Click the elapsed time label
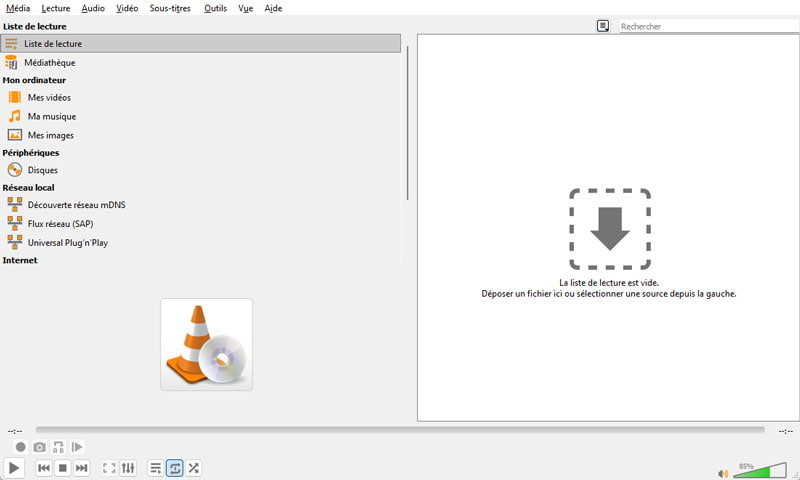This screenshot has width=800, height=480. [x=15, y=431]
